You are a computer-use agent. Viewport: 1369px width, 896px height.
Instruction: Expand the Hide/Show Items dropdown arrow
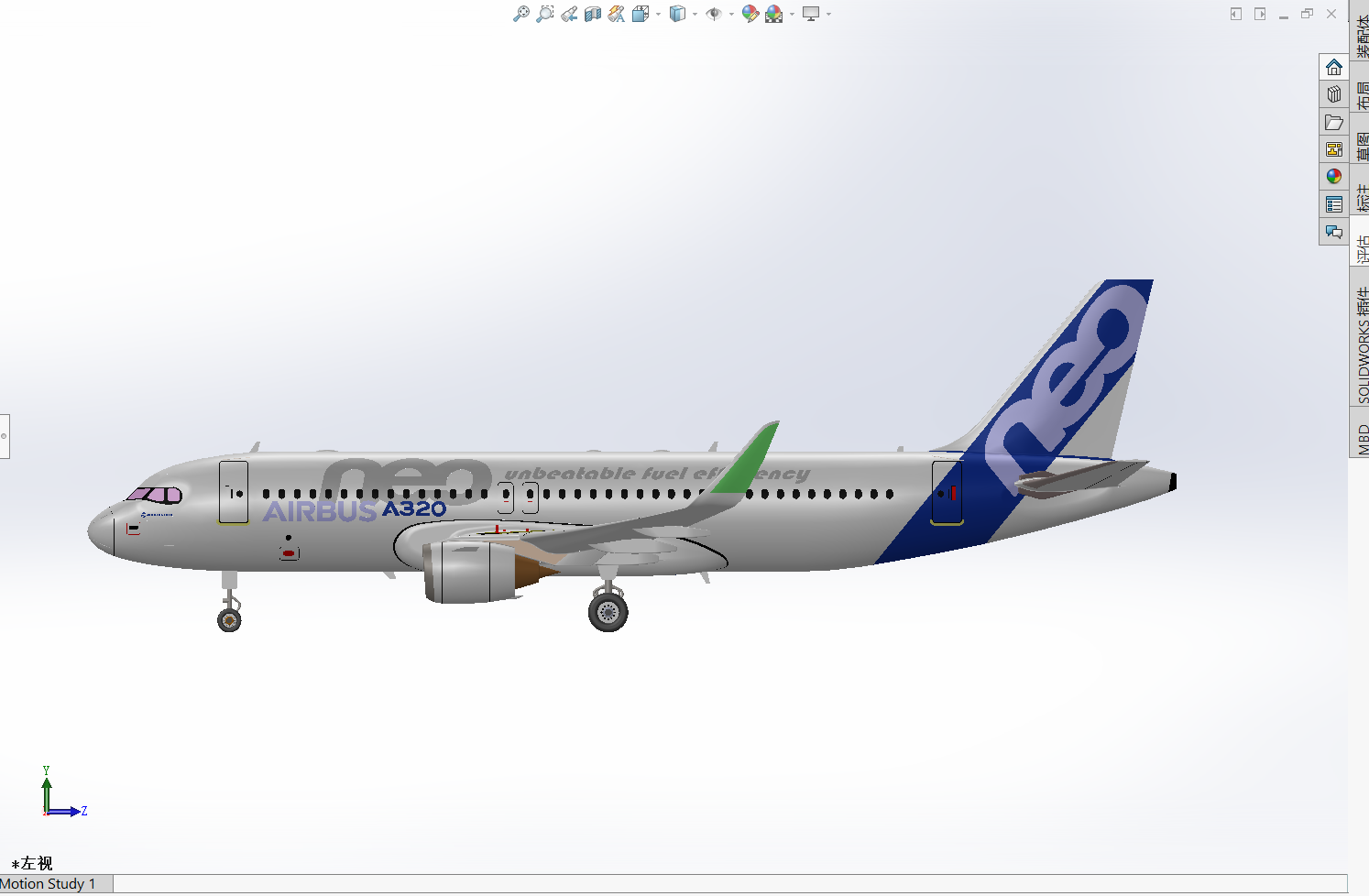click(731, 15)
